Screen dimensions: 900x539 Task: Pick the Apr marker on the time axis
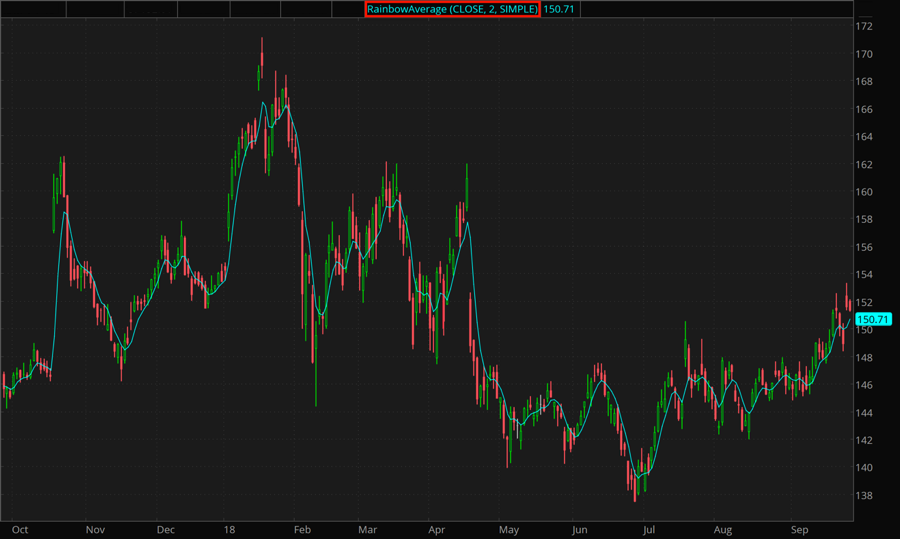click(x=436, y=529)
